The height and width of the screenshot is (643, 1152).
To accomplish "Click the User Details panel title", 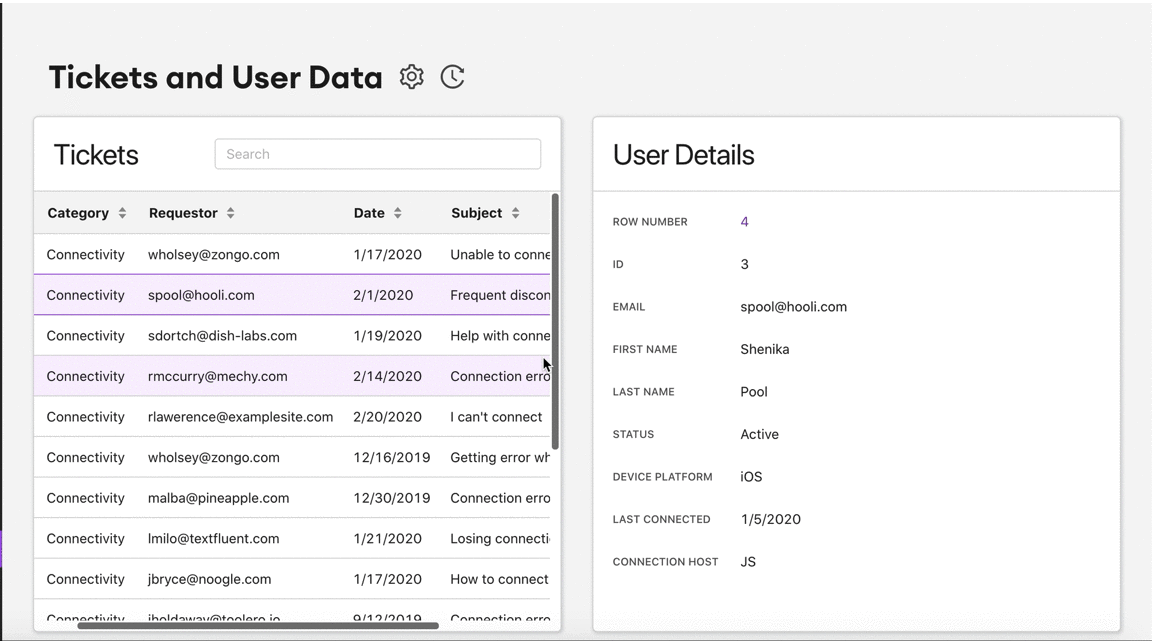I will (x=684, y=154).
